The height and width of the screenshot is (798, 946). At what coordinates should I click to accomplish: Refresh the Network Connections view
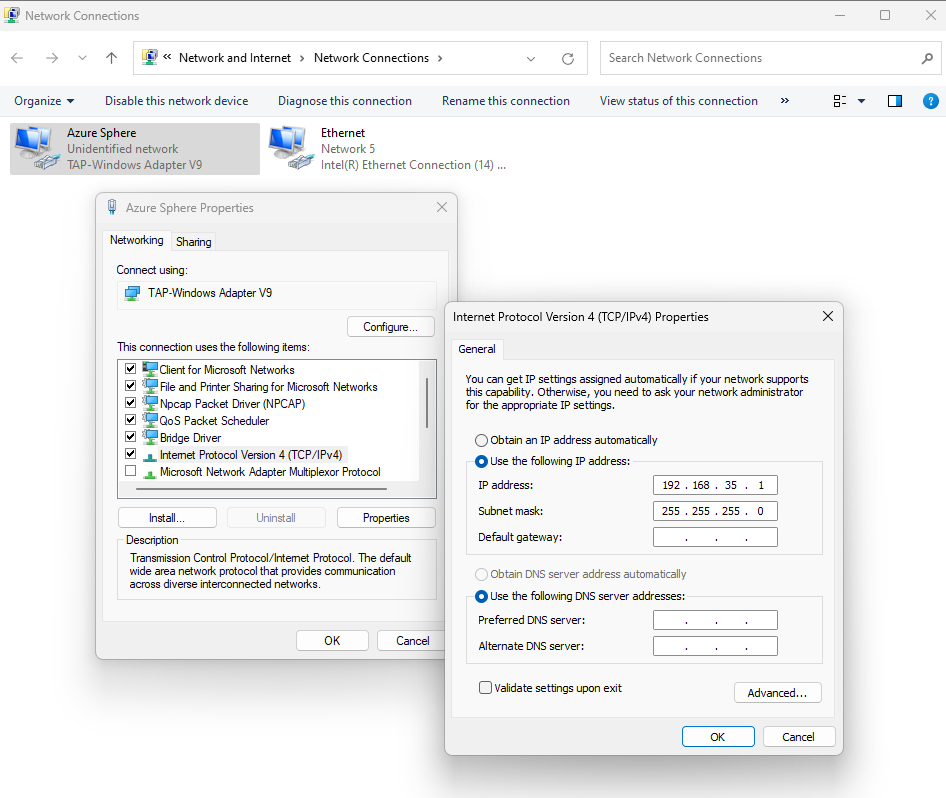click(568, 59)
